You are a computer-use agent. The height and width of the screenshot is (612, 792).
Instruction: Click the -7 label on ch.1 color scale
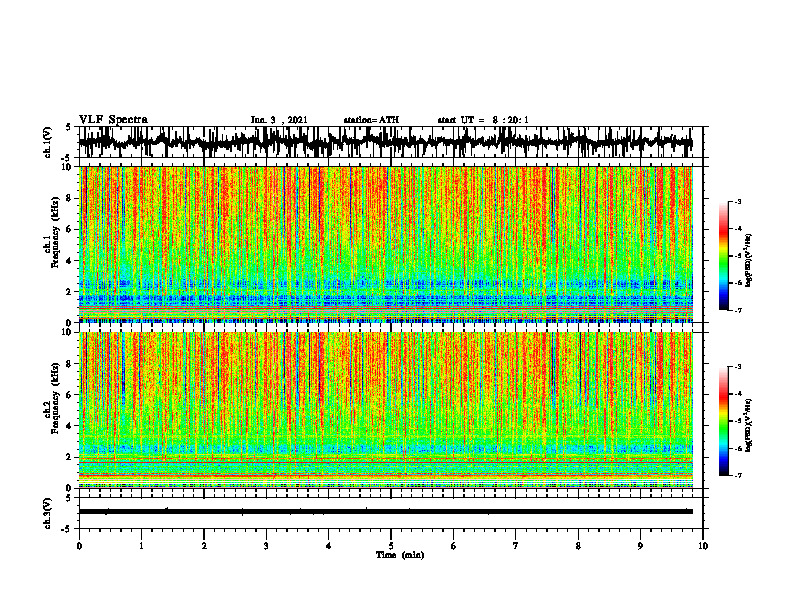click(x=738, y=310)
